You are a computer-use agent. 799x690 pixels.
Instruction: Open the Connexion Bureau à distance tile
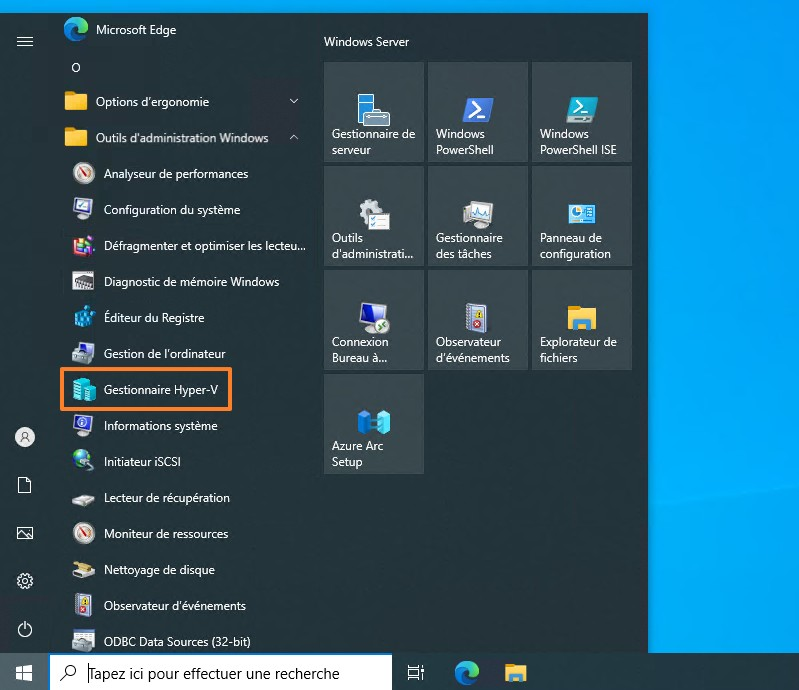(x=374, y=320)
